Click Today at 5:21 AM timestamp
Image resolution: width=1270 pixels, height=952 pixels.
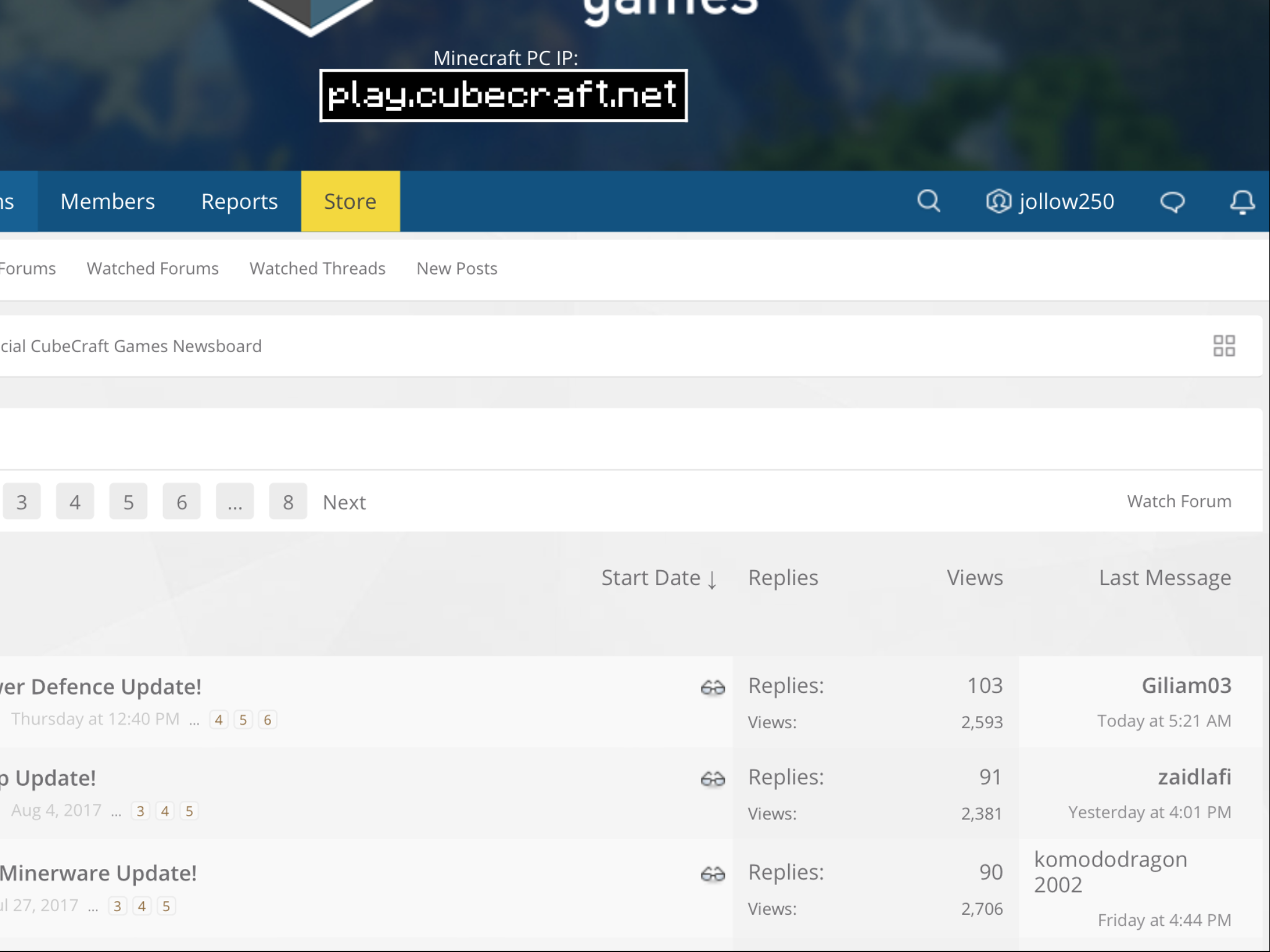tap(1164, 721)
